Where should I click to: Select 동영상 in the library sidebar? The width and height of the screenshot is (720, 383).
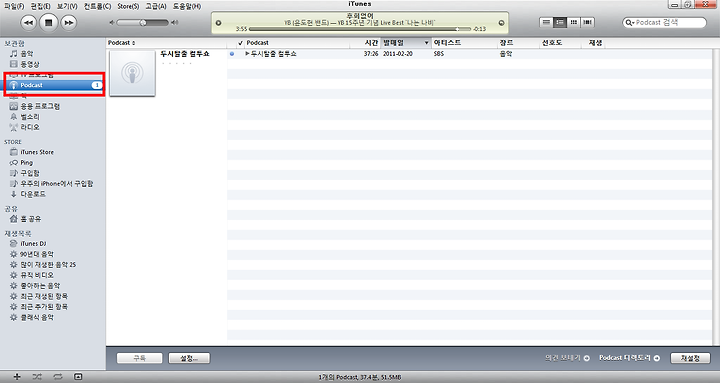[30, 64]
